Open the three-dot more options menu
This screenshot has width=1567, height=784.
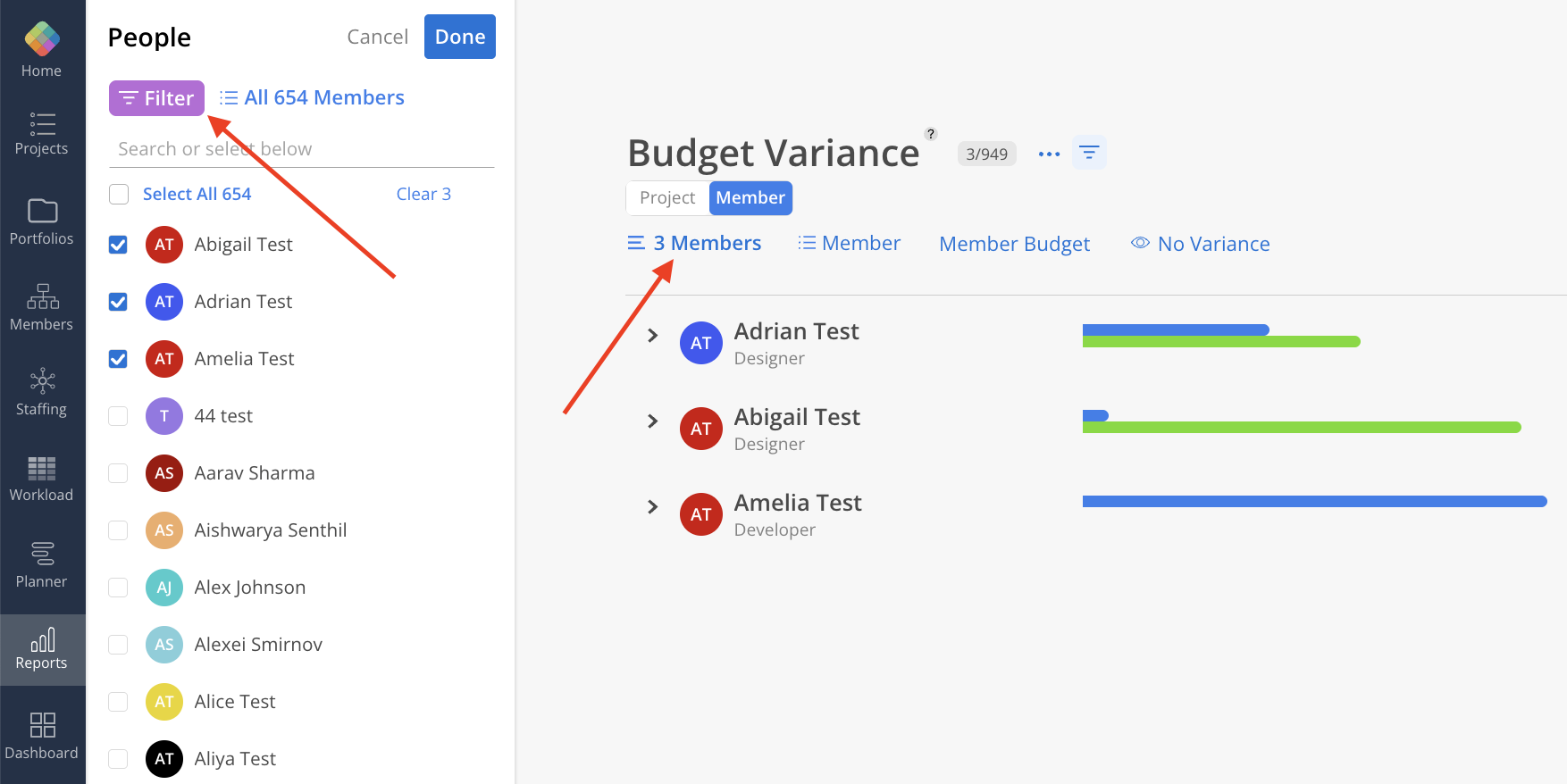pos(1049,154)
